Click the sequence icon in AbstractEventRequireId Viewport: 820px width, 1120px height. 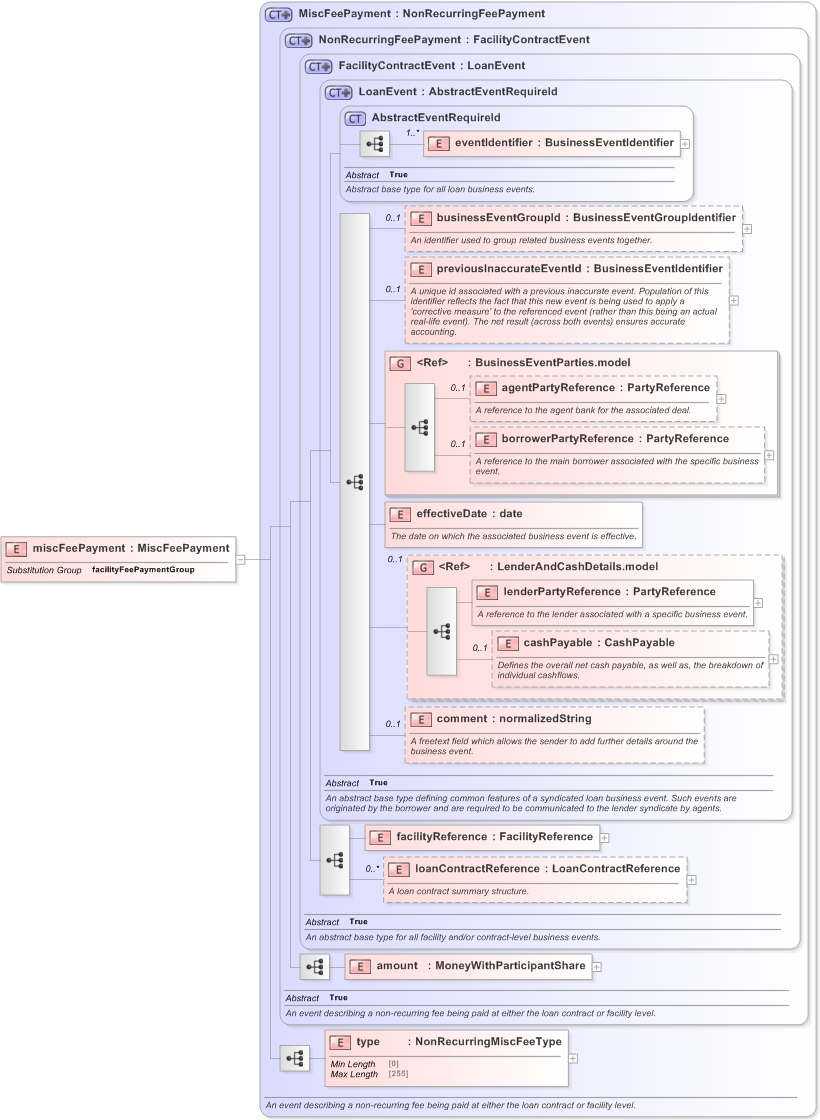click(x=375, y=144)
